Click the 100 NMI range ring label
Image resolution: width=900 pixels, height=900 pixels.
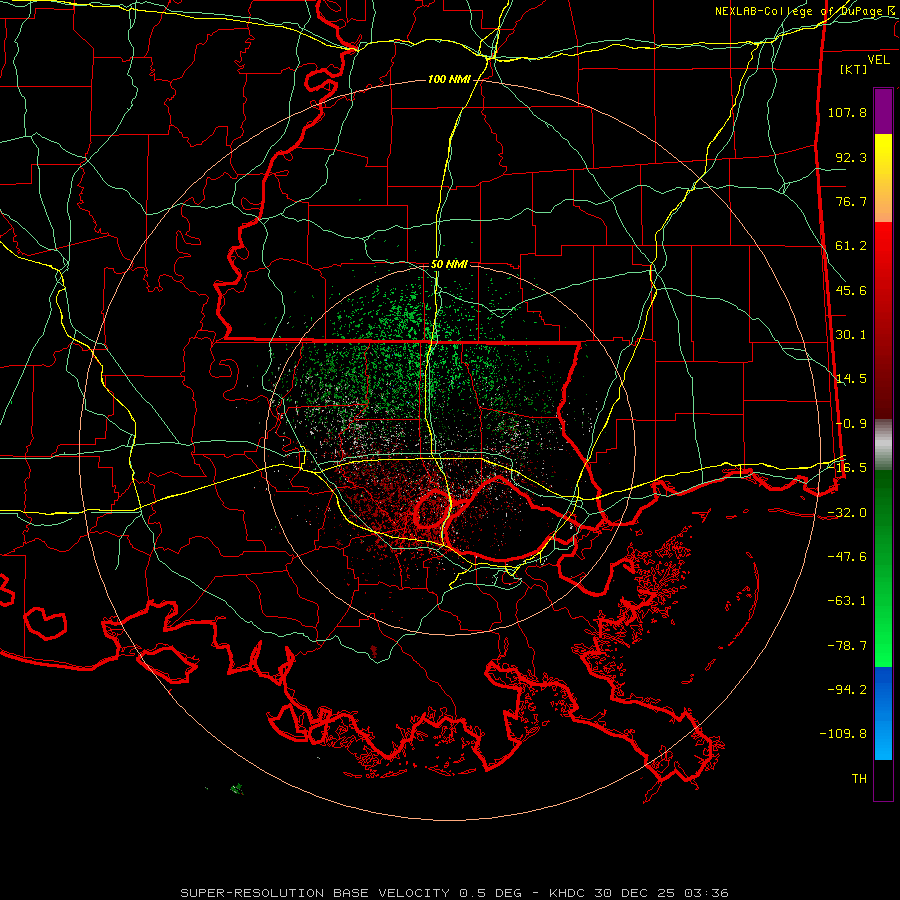click(449, 79)
